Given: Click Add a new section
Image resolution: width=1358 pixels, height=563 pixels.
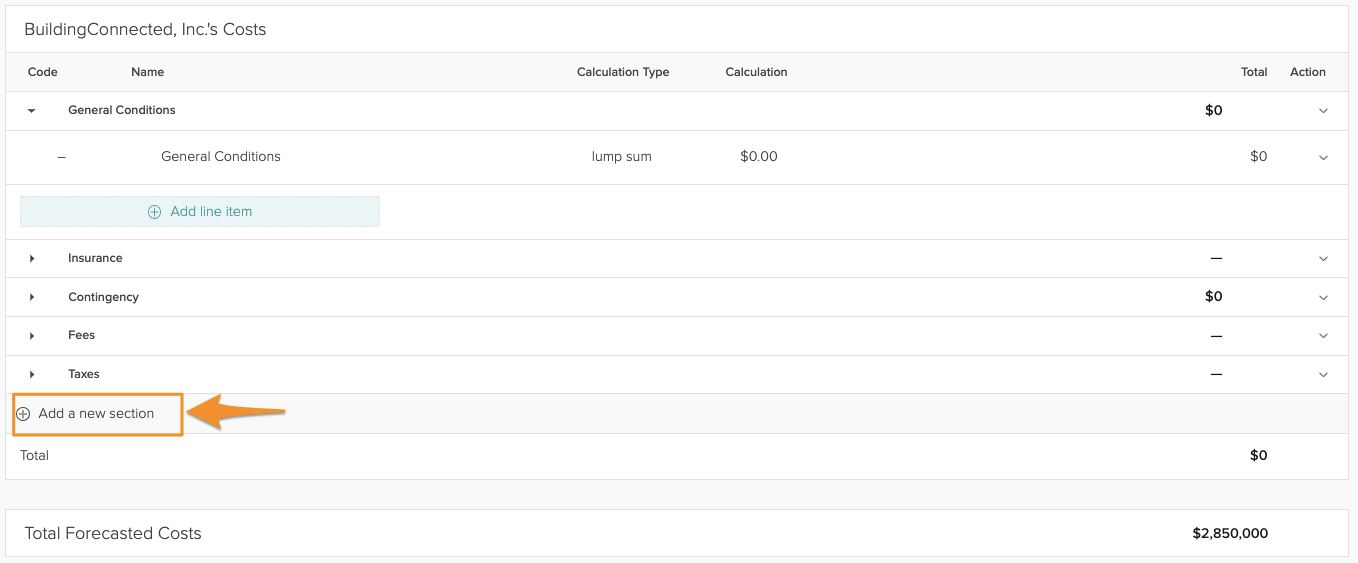Looking at the screenshot, I should pos(96,414).
